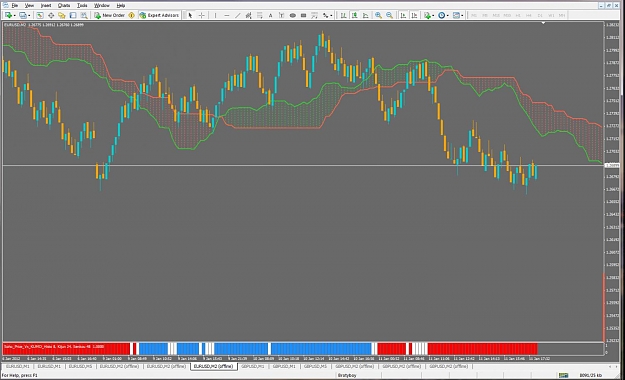
Task: Open the Terminal panel
Action: 73,15
